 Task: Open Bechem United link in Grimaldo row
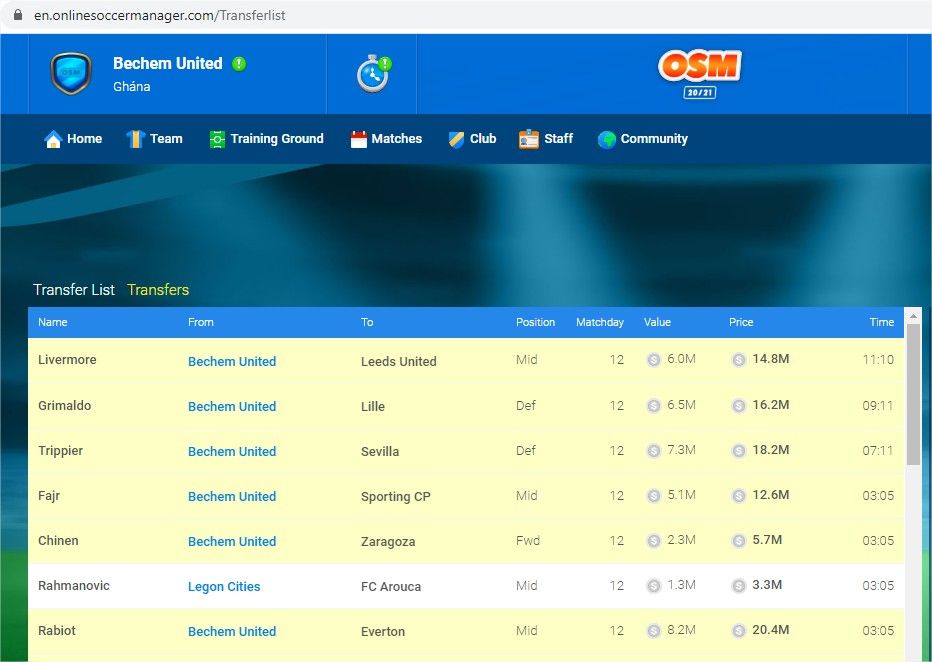click(x=232, y=406)
